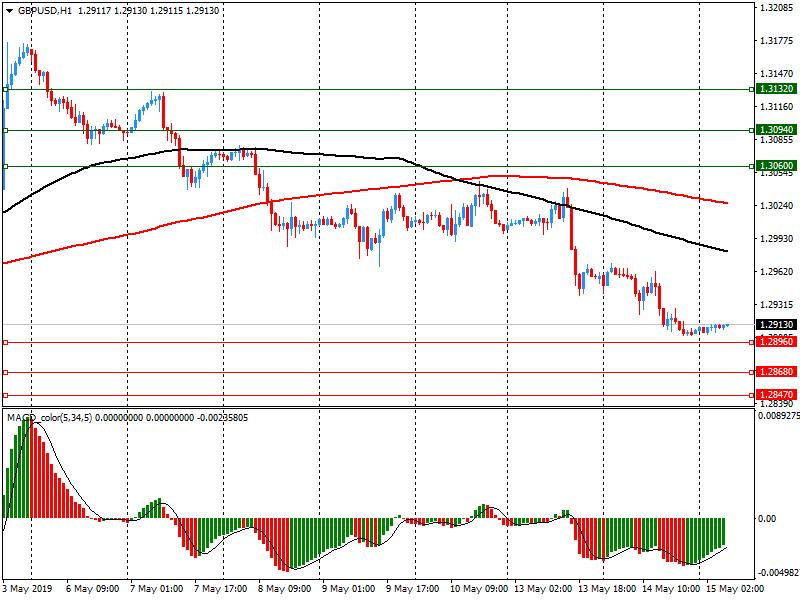Click the 1.32085 price scale value

pos(777,8)
